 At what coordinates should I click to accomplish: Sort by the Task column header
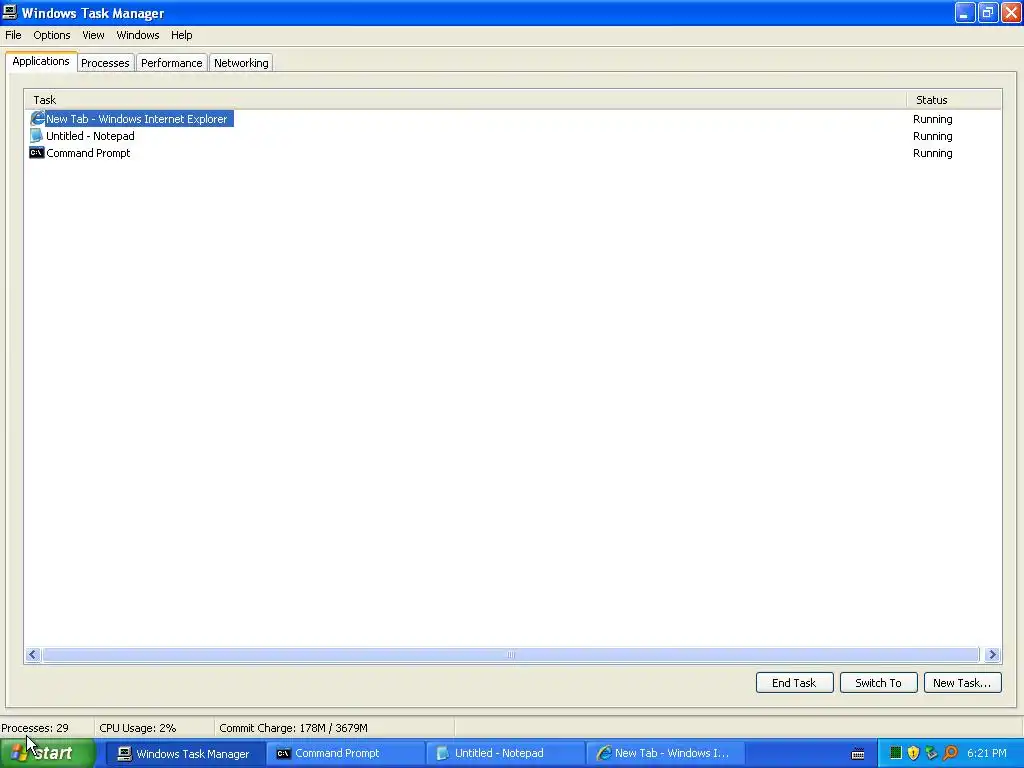[x=466, y=100]
